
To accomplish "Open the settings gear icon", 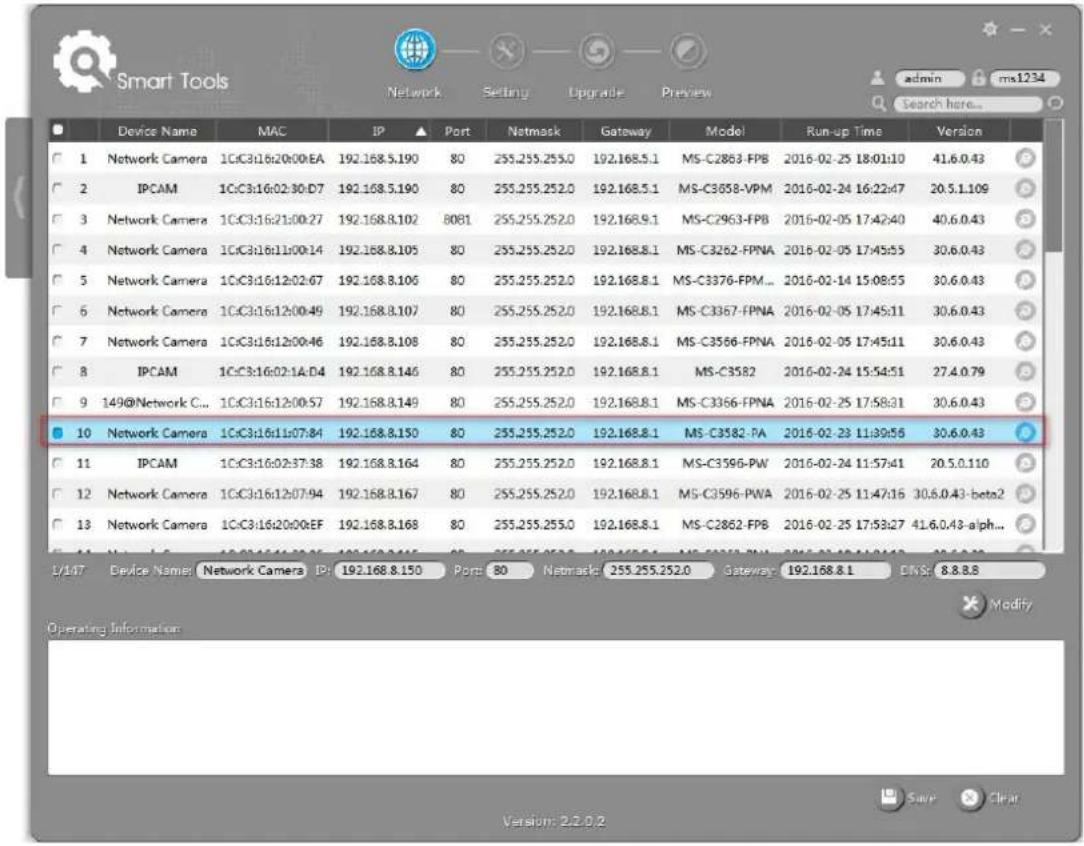I will pos(990,29).
